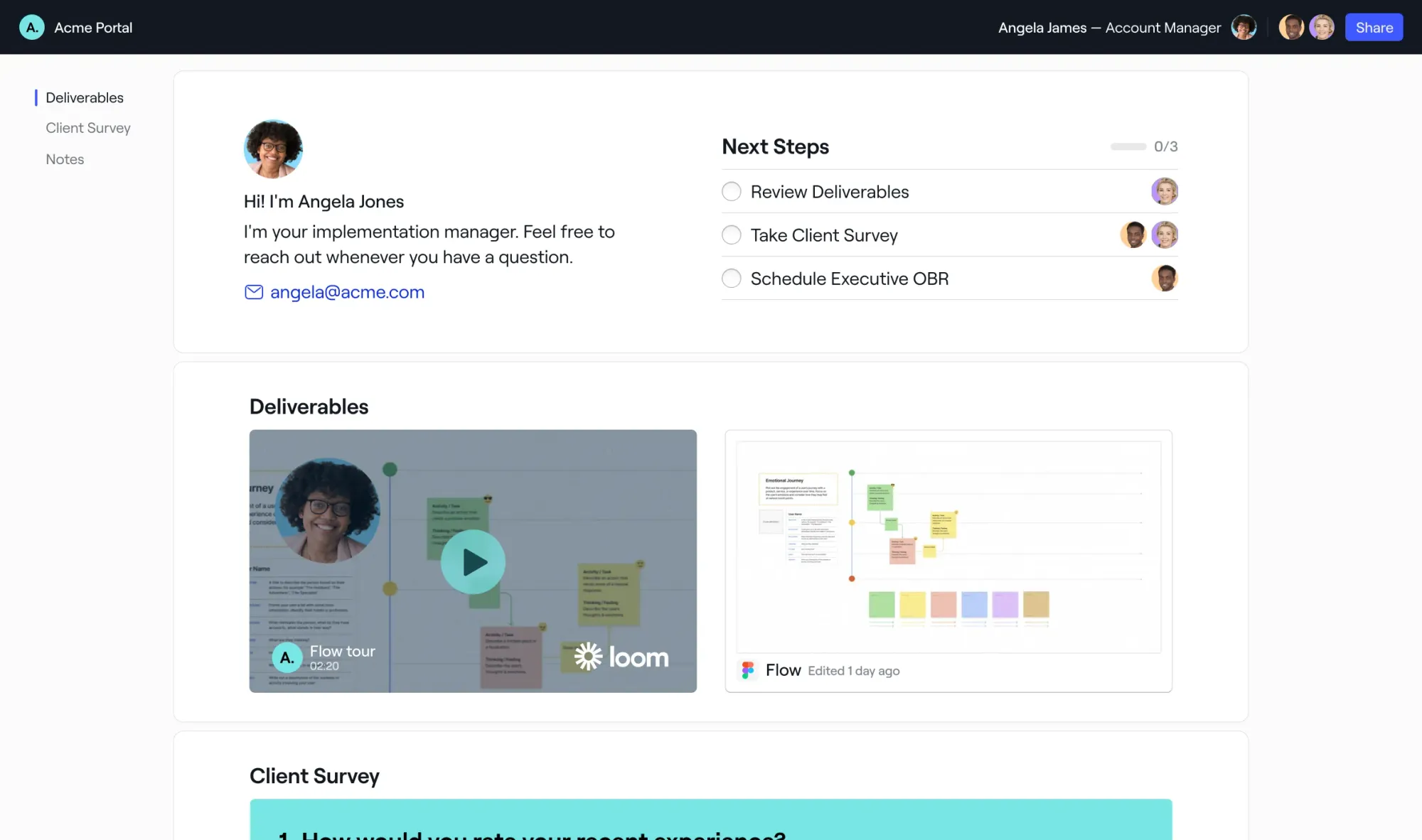Open the Deliverables sidebar item
1422x840 pixels.
[x=85, y=97]
